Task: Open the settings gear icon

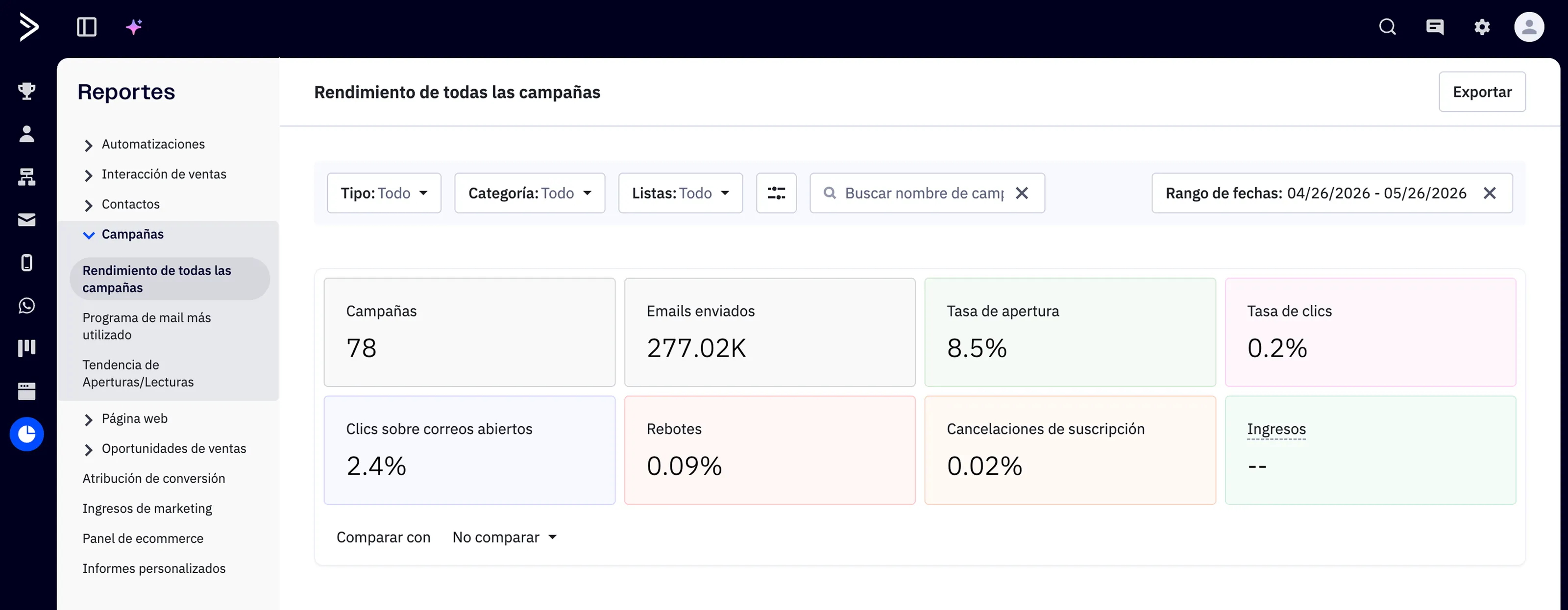Action: click(x=1482, y=27)
